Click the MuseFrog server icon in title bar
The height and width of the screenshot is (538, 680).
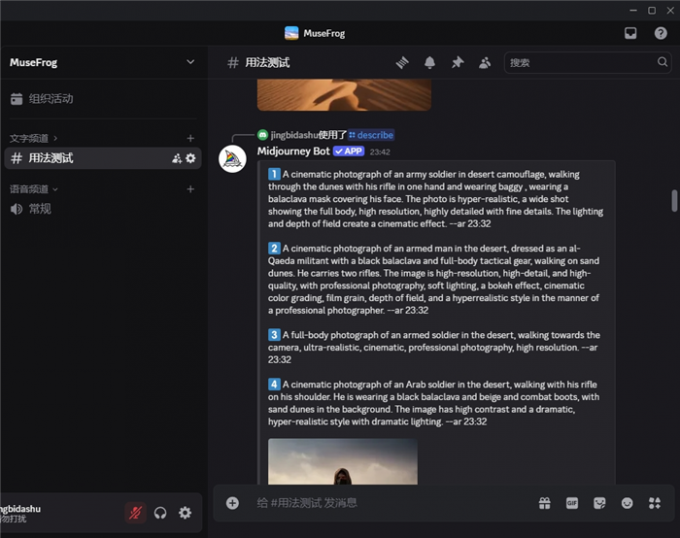(291, 33)
